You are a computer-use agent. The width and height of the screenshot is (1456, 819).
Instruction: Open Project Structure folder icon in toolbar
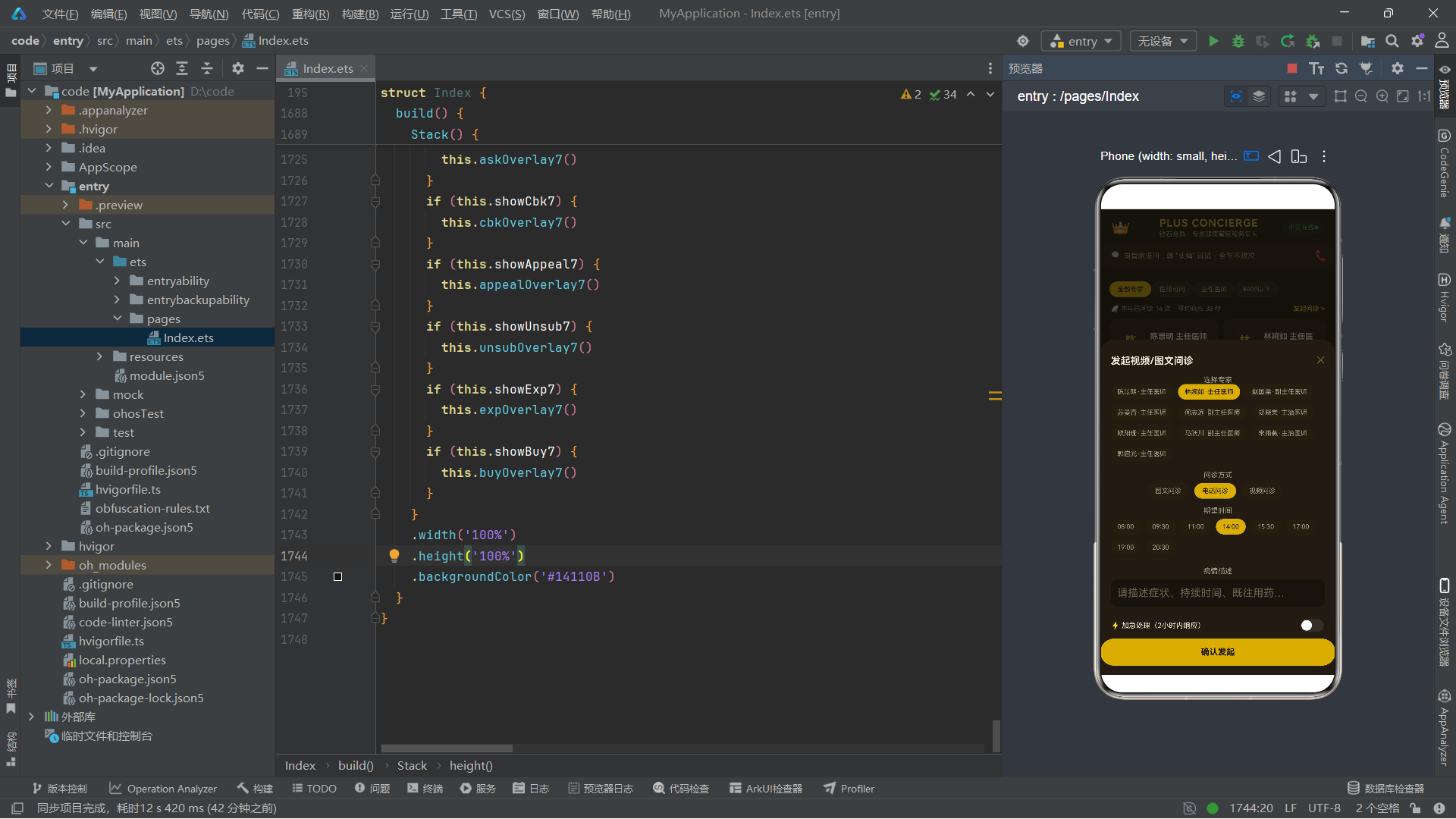[1367, 41]
